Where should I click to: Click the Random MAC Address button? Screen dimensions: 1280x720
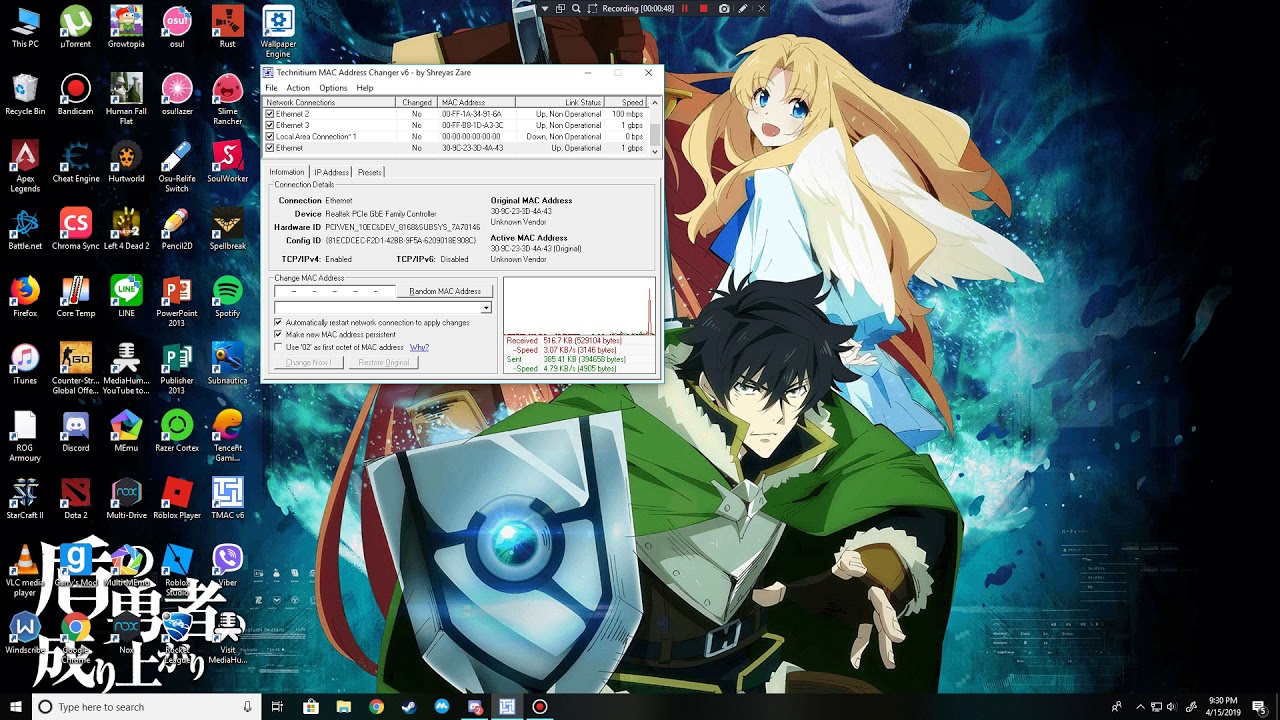click(445, 291)
